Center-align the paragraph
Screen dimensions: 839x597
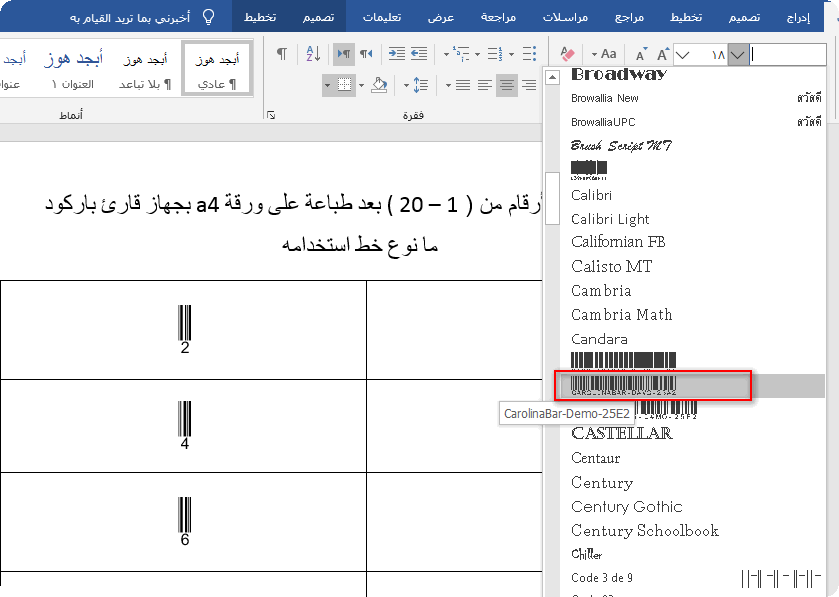(x=507, y=85)
